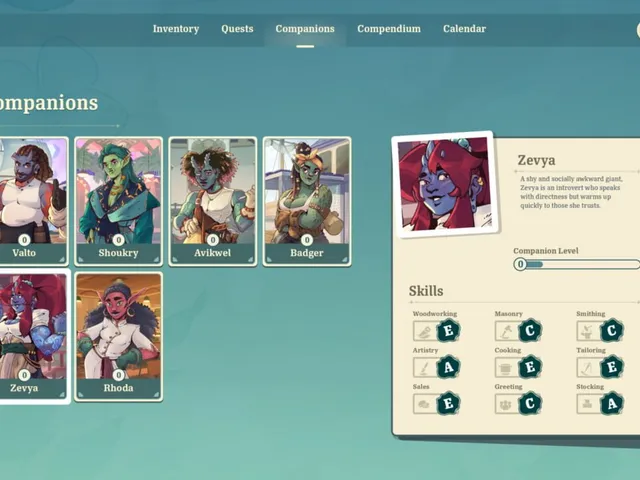Pick the Badger companion card

pos(307,201)
